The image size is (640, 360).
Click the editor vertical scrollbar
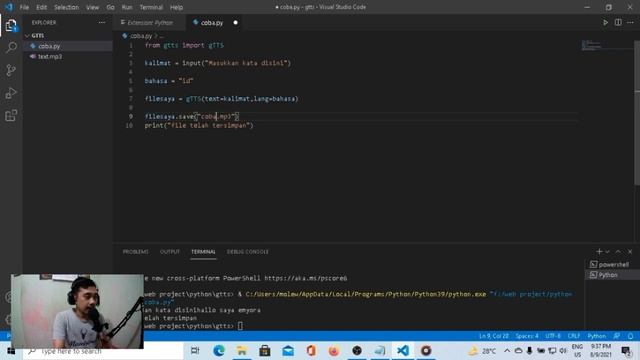point(637,112)
